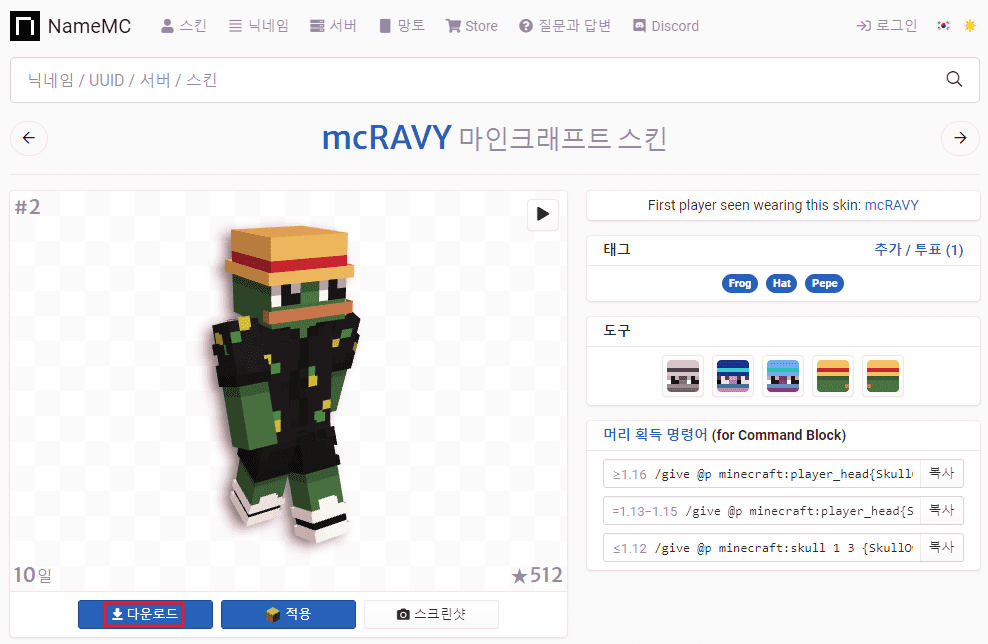Click 로그인 to sign in
The height and width of the screenshot is (644, 988).
887,26
